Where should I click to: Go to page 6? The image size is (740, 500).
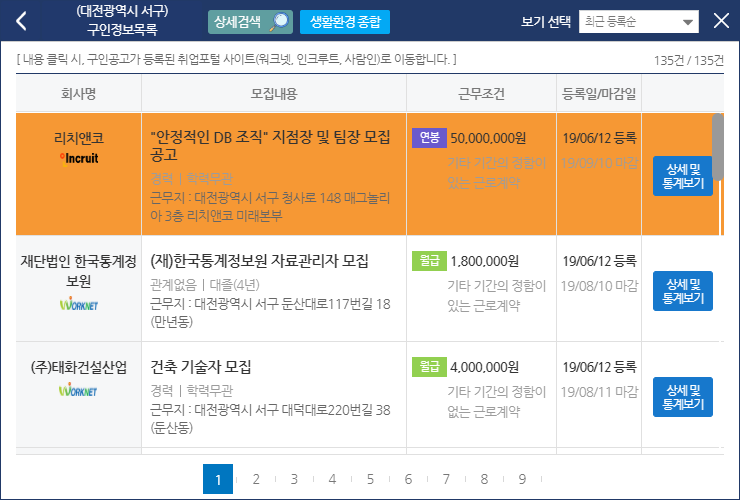pos(408,479)
